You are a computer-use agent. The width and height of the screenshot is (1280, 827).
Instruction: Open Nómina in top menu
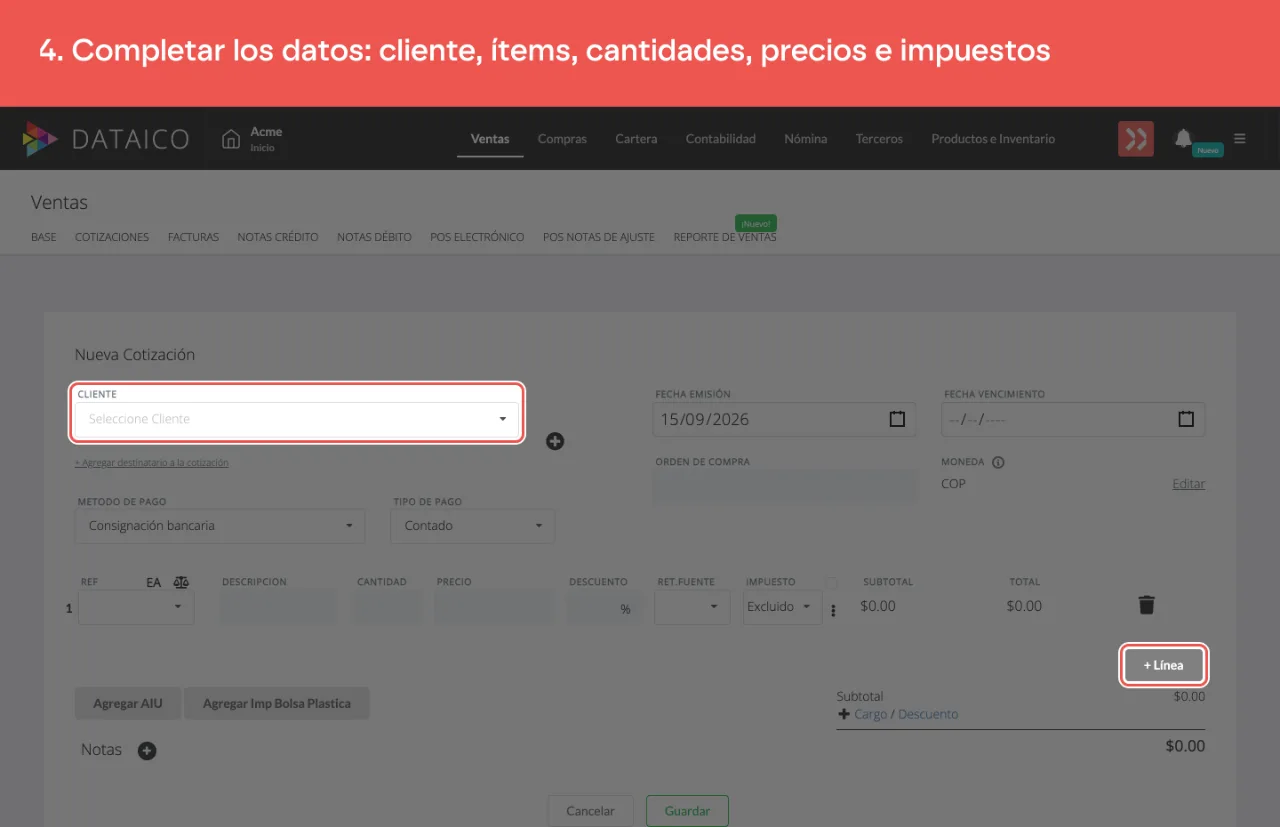click(x=806, y=139)
